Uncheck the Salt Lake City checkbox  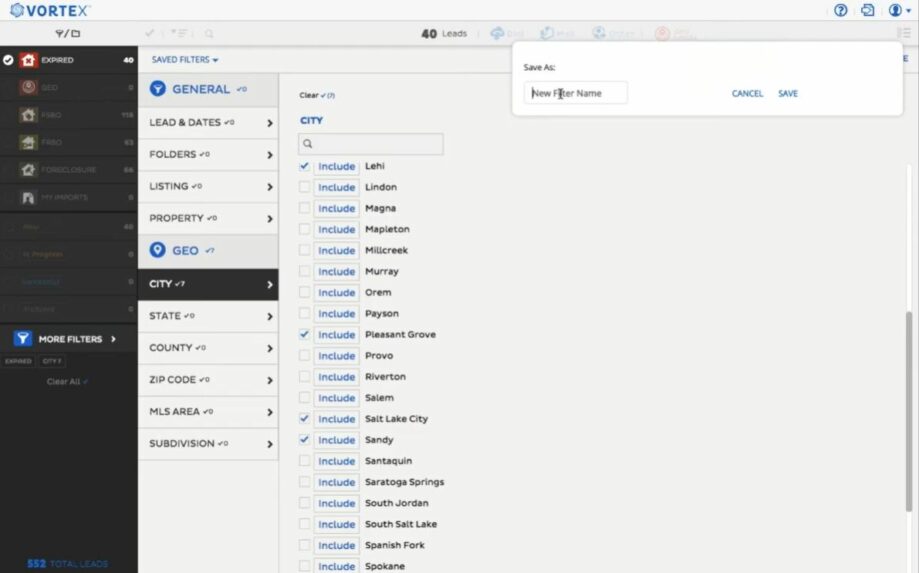tap(304, 418)
